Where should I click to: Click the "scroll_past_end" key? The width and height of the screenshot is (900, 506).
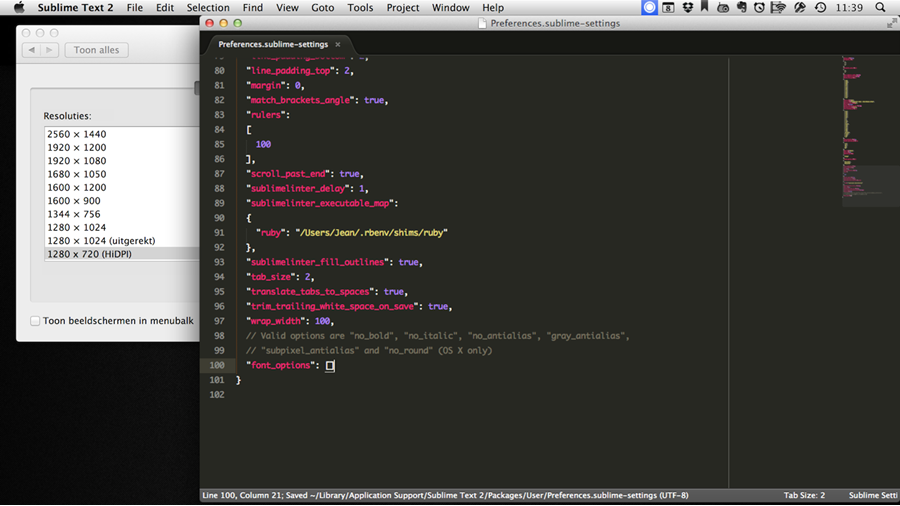click(288, 174)
